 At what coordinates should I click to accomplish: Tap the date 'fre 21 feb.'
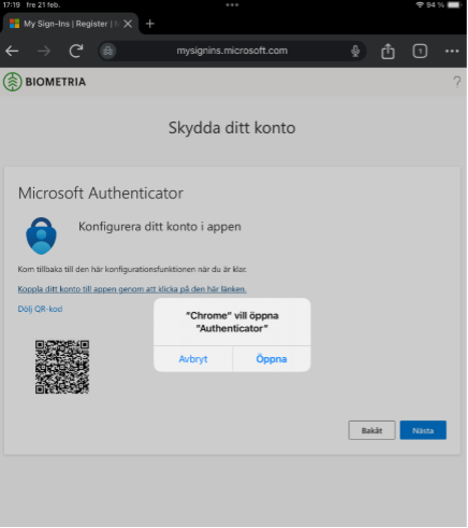(x=43, y=5)
